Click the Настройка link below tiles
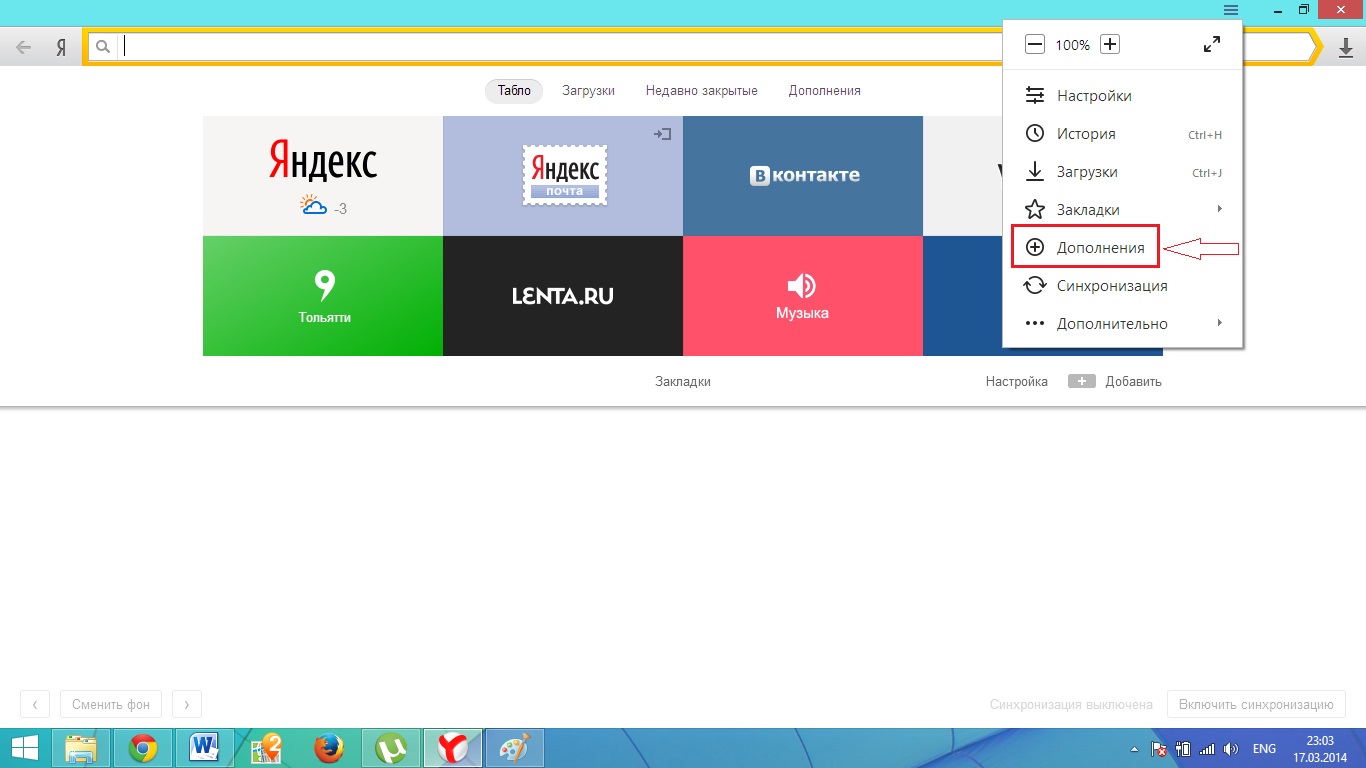This screenshot has width=1366, height=768. click(1016, 382)
